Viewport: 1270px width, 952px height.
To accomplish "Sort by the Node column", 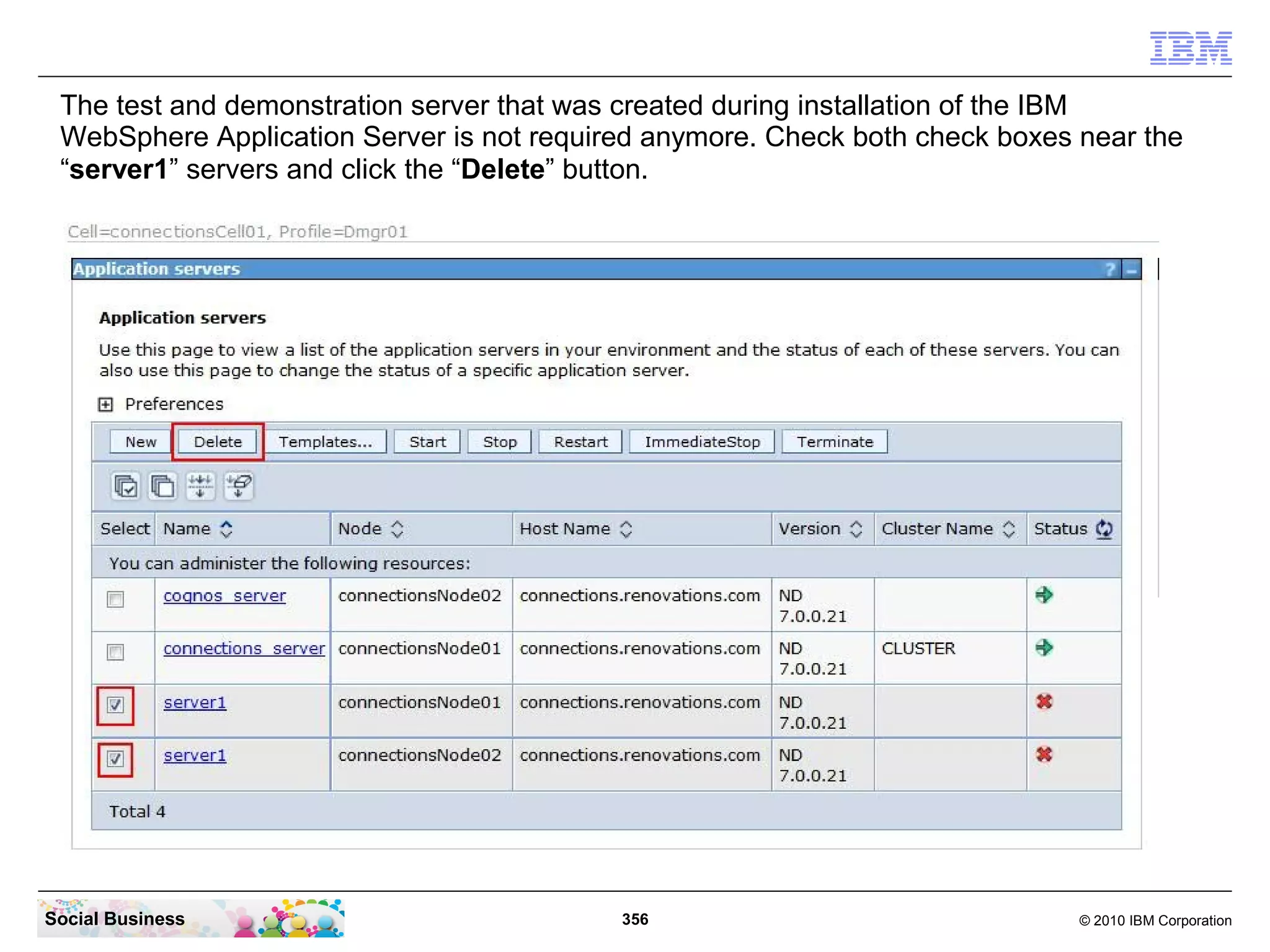I will 397,529.
